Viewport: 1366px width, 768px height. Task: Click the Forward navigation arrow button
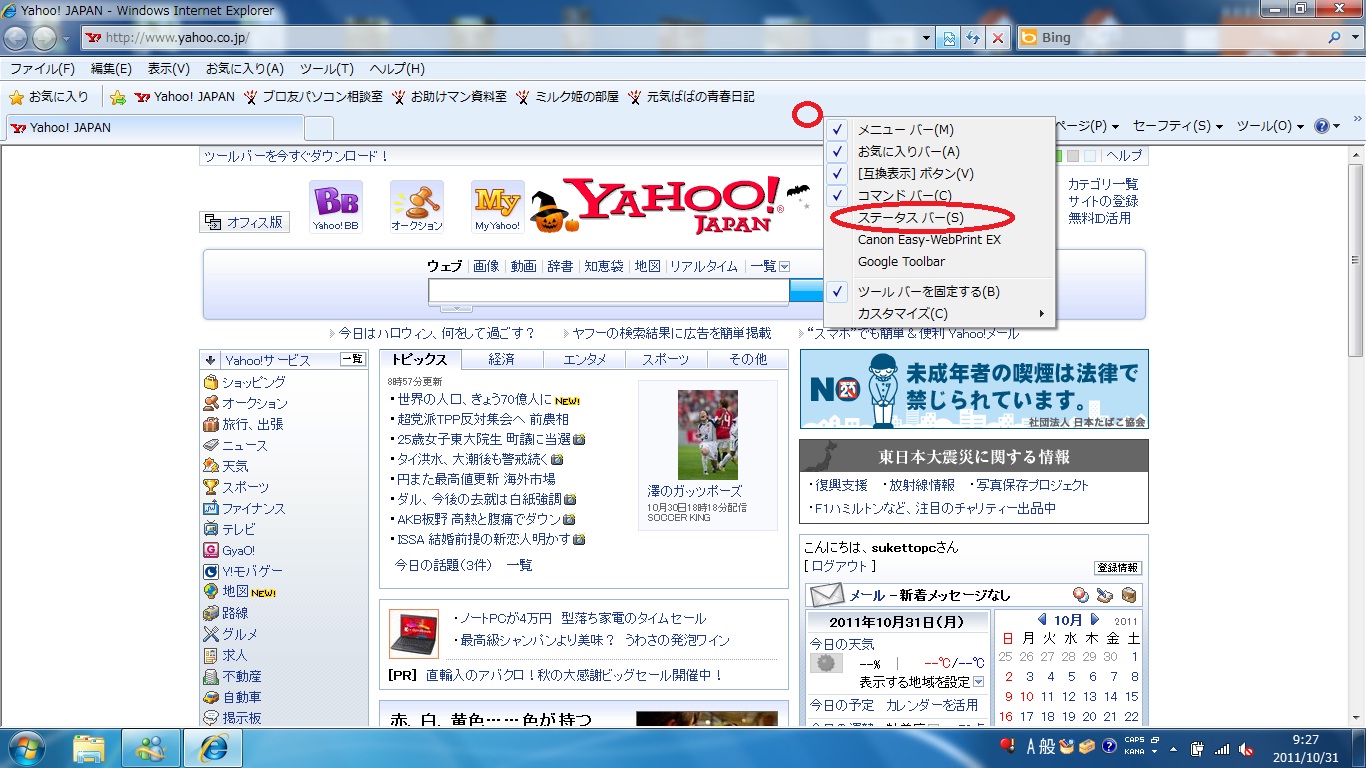coord(44,38)
